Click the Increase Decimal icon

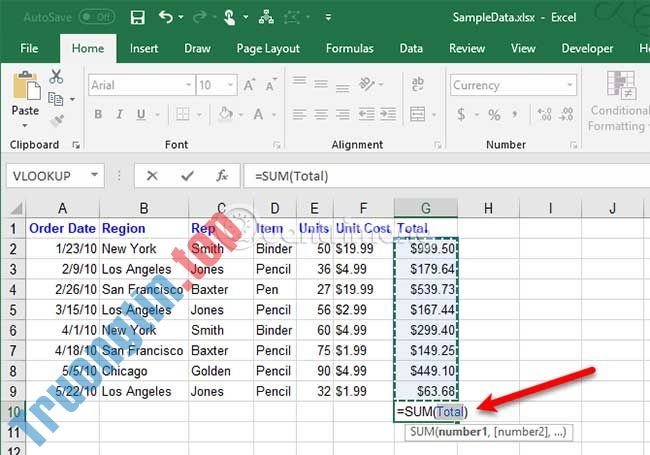tap(544, 114)
